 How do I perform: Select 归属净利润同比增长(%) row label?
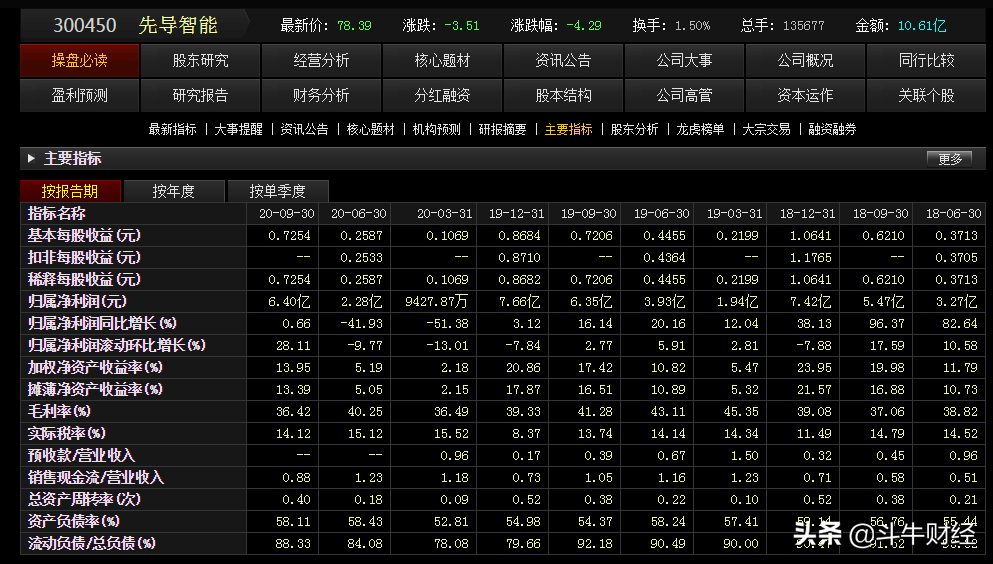coord(102,323)
